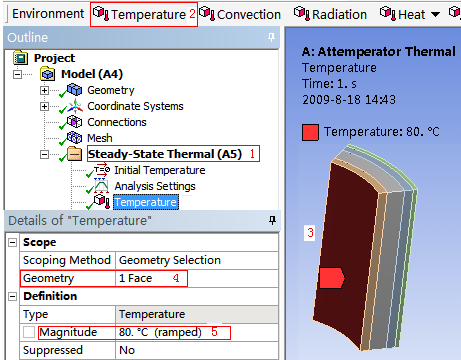This screenshot has height=360, width=461.
Task: Click the Connections tree icon
Action: [x=74, y=122]
